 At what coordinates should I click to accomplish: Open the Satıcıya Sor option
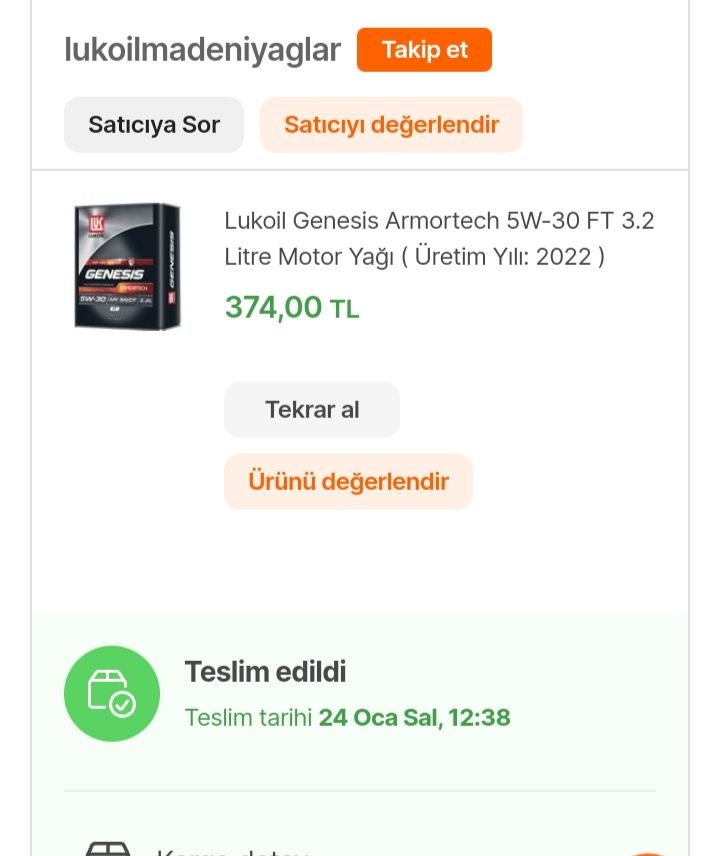coord(154,124)
